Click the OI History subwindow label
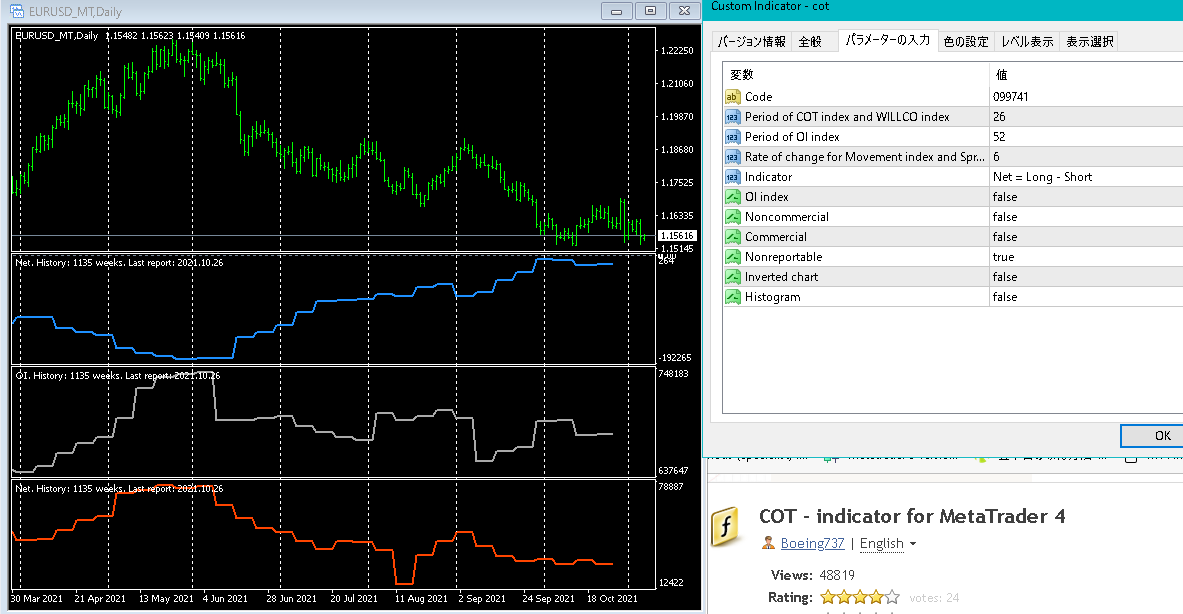Image resolution: width=1183 pixels, height=614 pixels. (118, 376)
